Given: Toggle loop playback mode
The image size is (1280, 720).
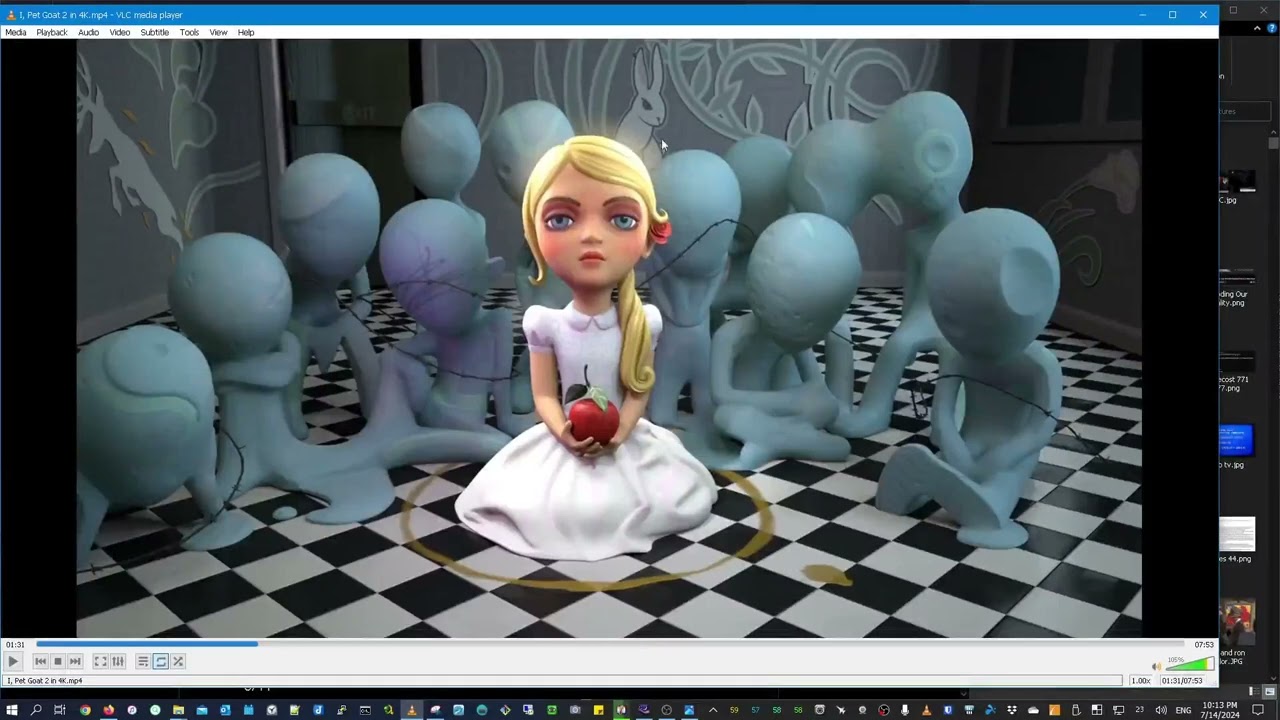Looking at the screenshot, I should pos(160,661).
